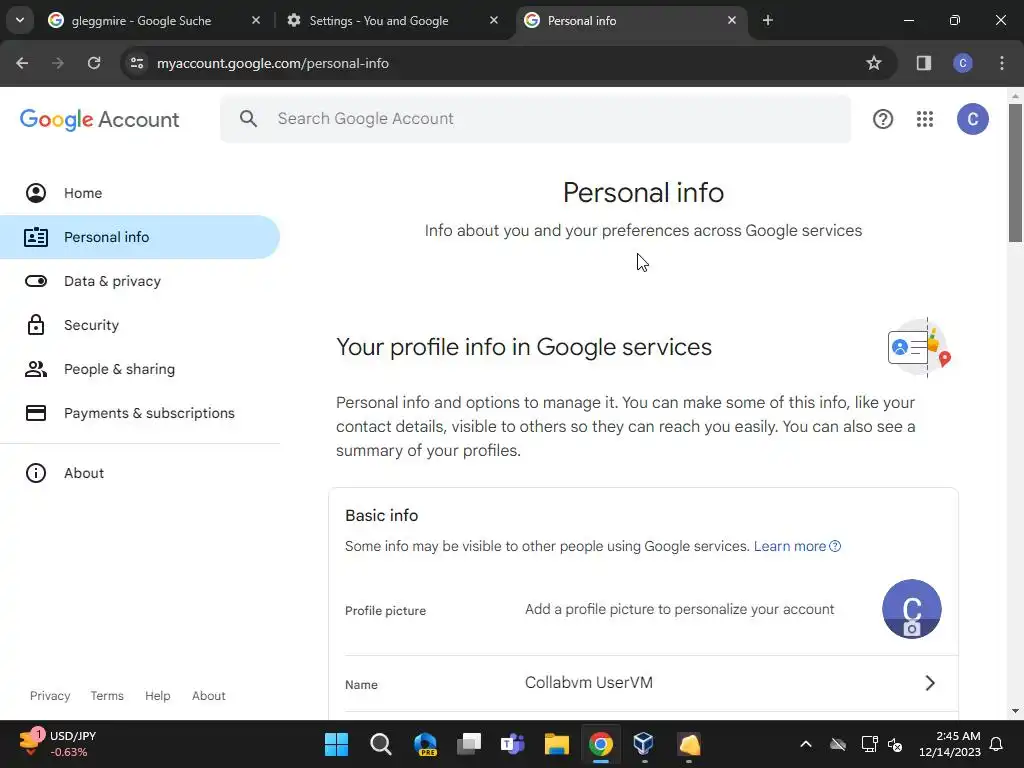Click scrollbar down arrow
This screenshot has width=1024, height=768.
tap(1015, 711)
